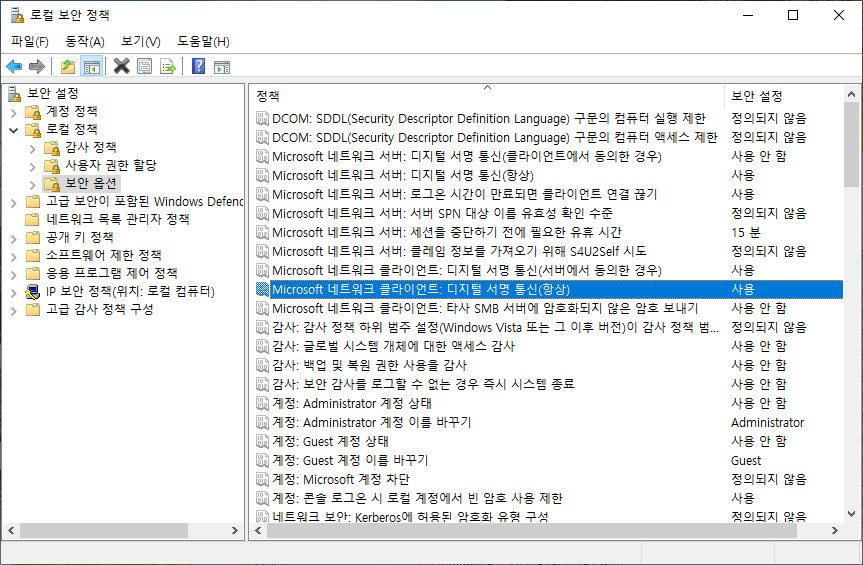Click the policy list scroll up arrow
The width and height of the screenshot is (863, 565).
[x=851, y=94]
